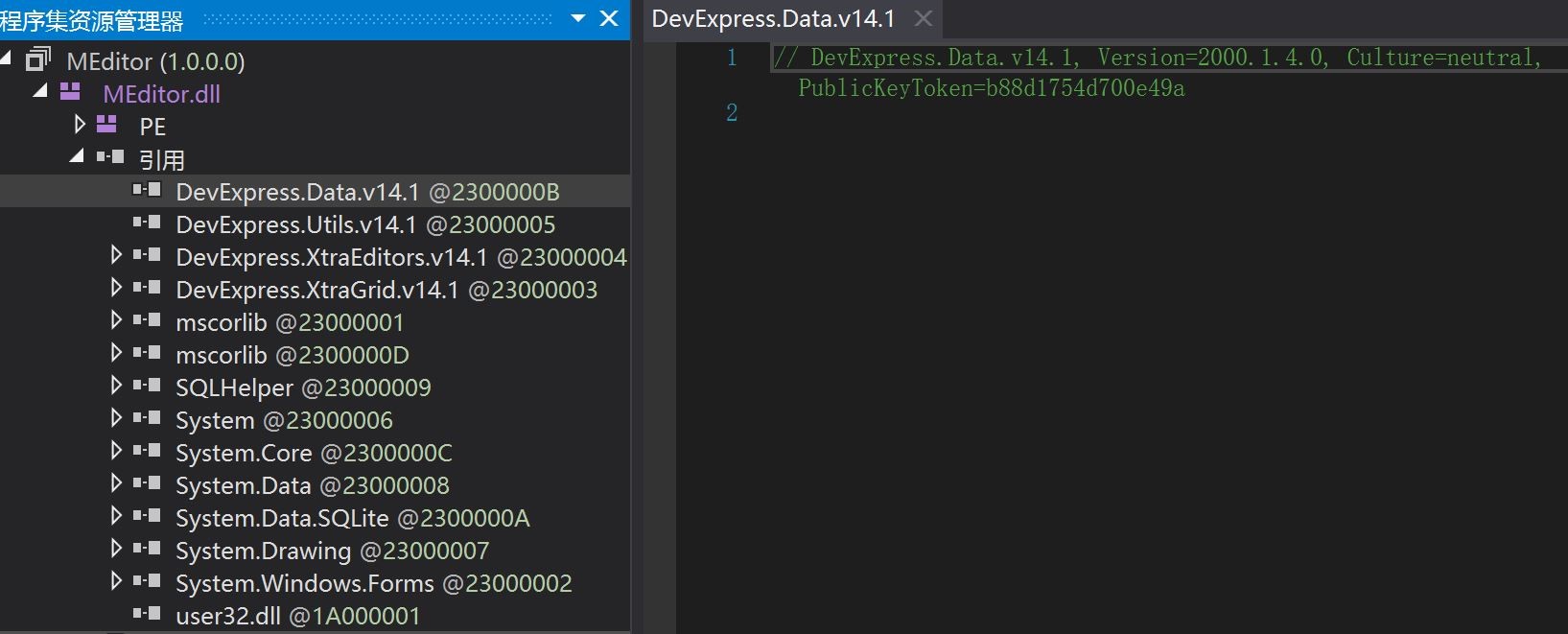Click System.Drawing reference icon
1568x634 pixels.
click(147, 549)
